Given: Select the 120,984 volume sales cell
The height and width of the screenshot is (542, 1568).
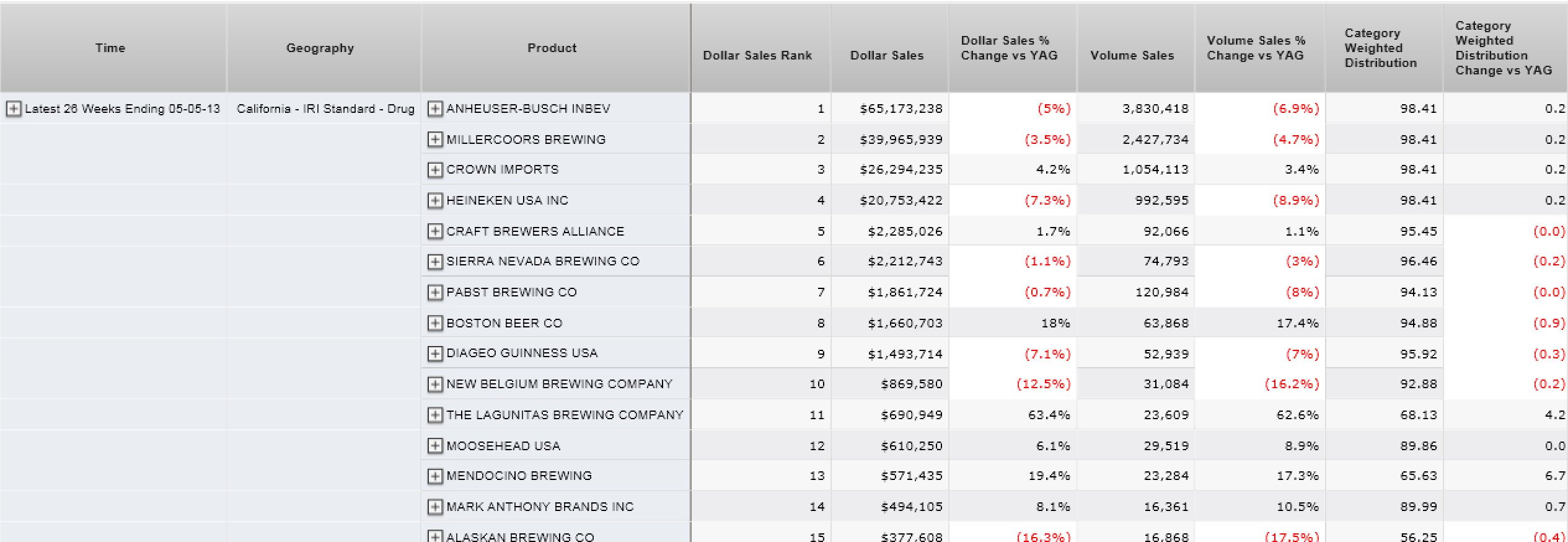Looking at the screenshot, I should tap(1136, 292).
